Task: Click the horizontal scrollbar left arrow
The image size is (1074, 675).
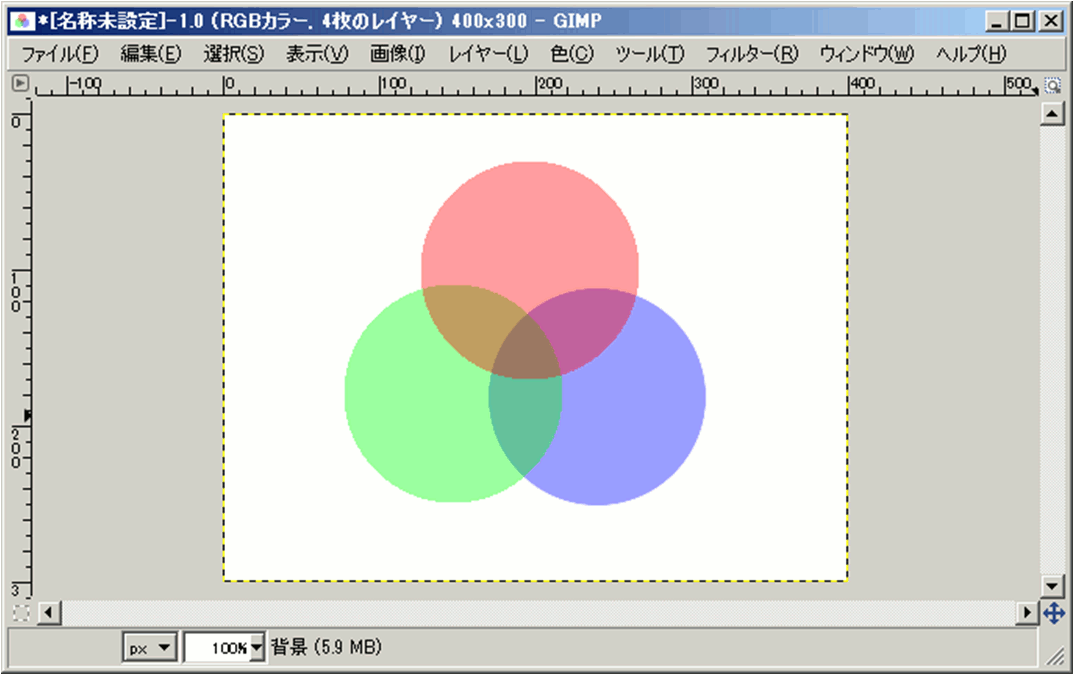Action: point(45,612)
